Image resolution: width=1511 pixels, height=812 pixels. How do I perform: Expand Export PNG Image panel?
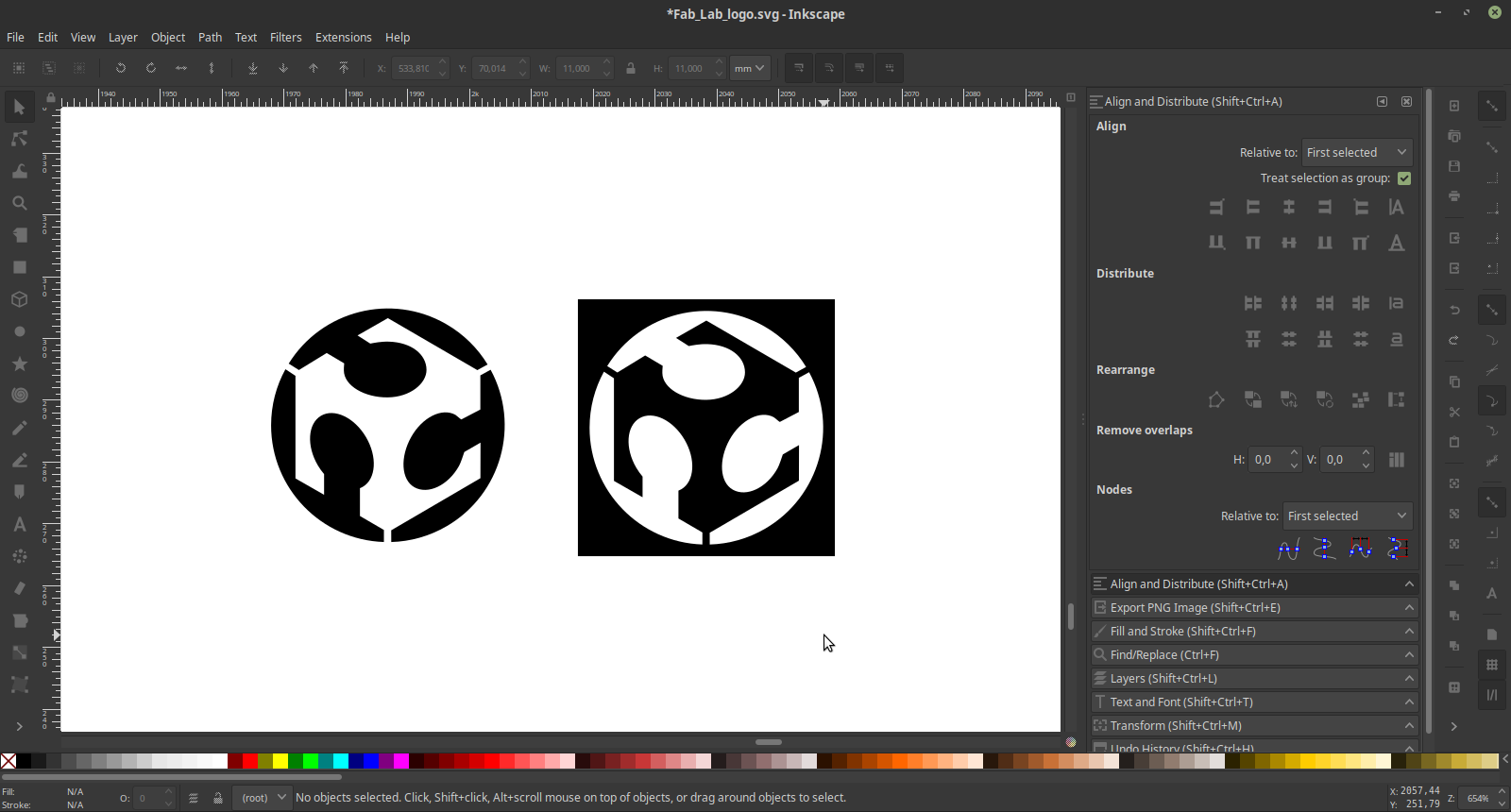[x=1254, y=607]
